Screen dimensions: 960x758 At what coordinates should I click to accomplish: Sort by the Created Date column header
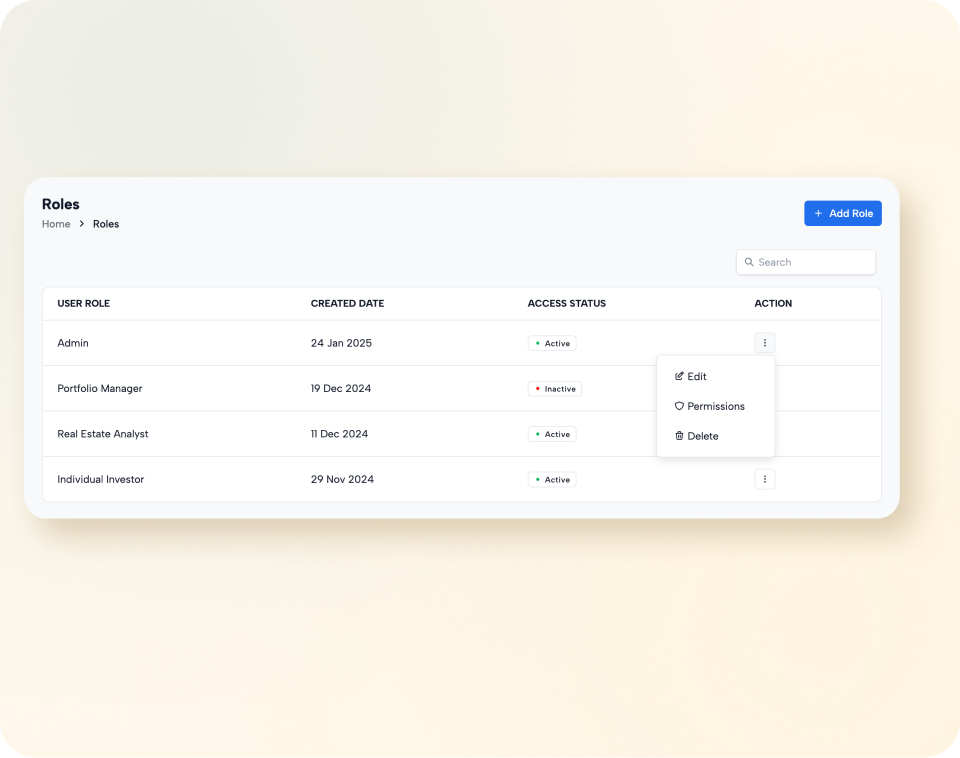tap(347, 304)
